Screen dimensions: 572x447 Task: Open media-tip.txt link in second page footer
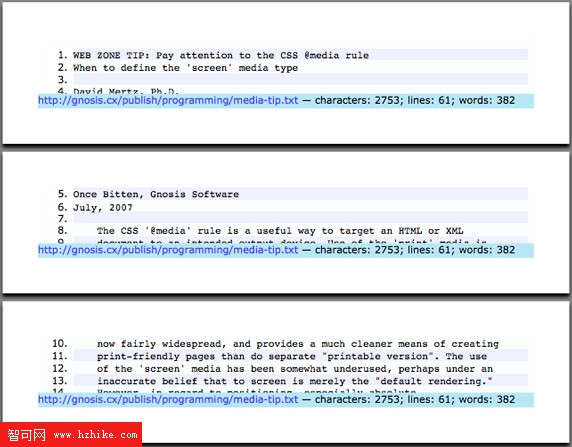(x=168, y=250)
